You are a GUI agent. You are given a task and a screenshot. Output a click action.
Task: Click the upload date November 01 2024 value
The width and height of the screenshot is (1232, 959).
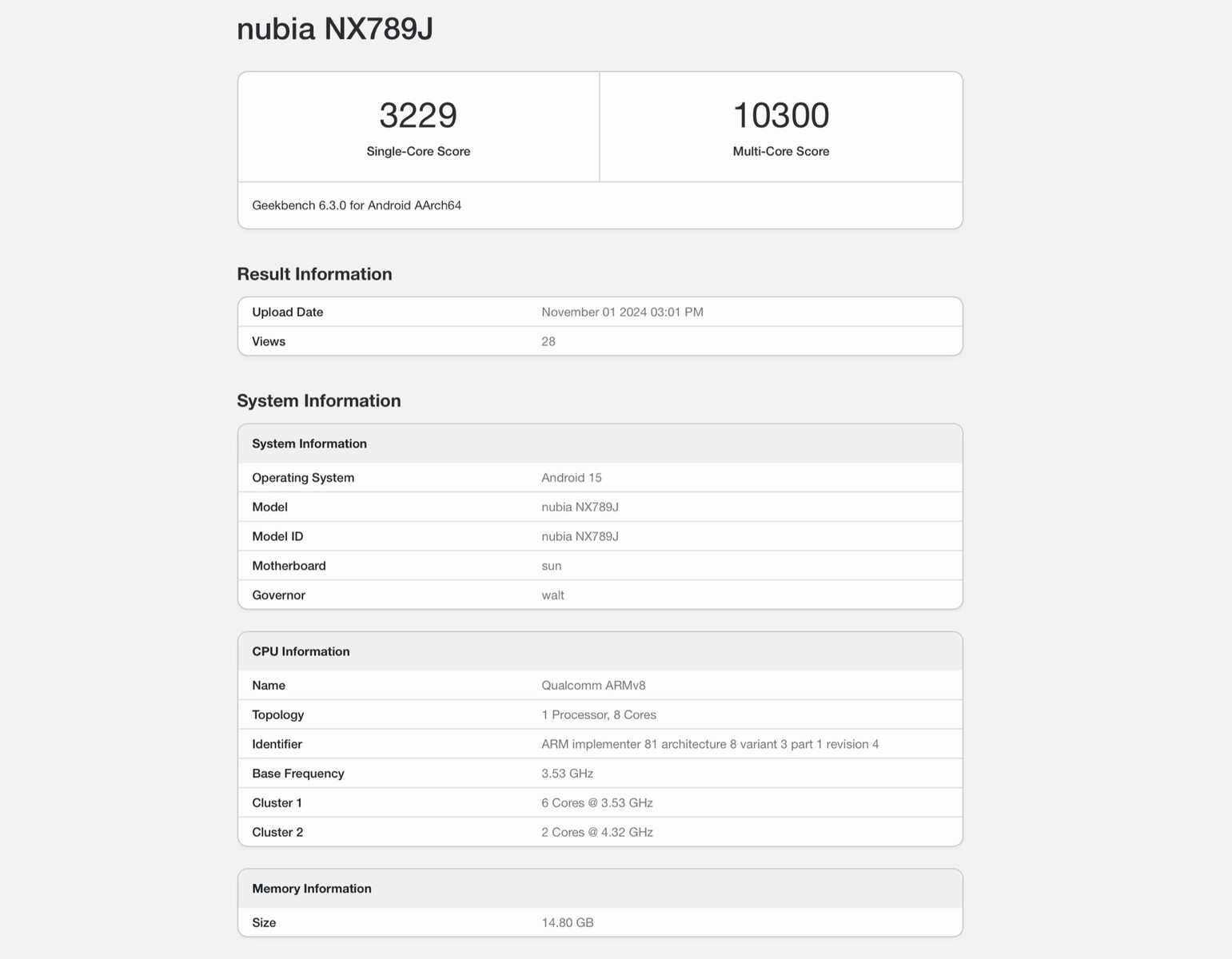(622, 312)
